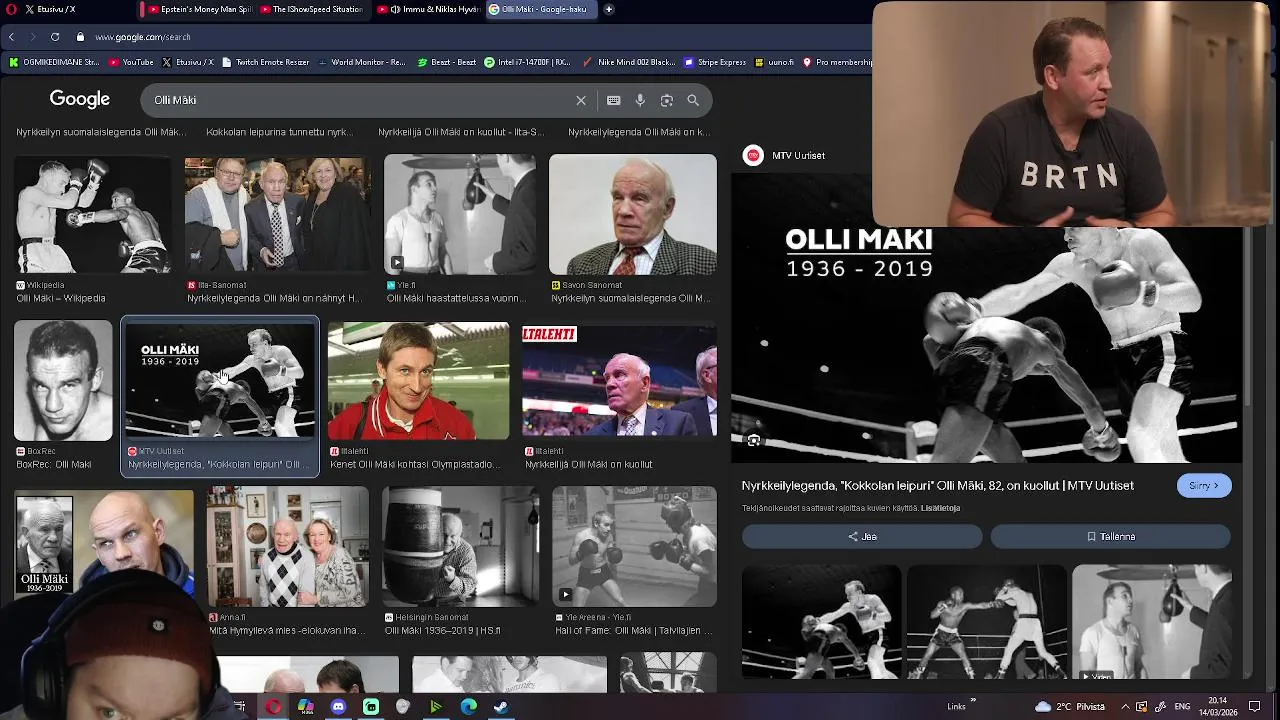Open the weather widget showing 2°C Pilvistä
Image resolution: width=1280 pixels, height=720 pixels.
[1070, 706]
